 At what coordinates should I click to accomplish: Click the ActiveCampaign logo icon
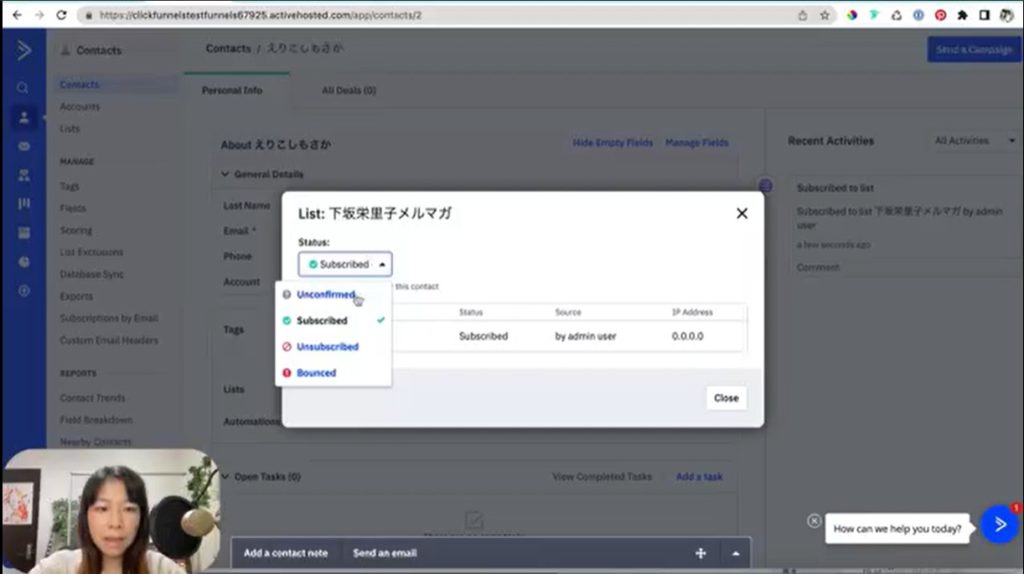tap(23, 50)
